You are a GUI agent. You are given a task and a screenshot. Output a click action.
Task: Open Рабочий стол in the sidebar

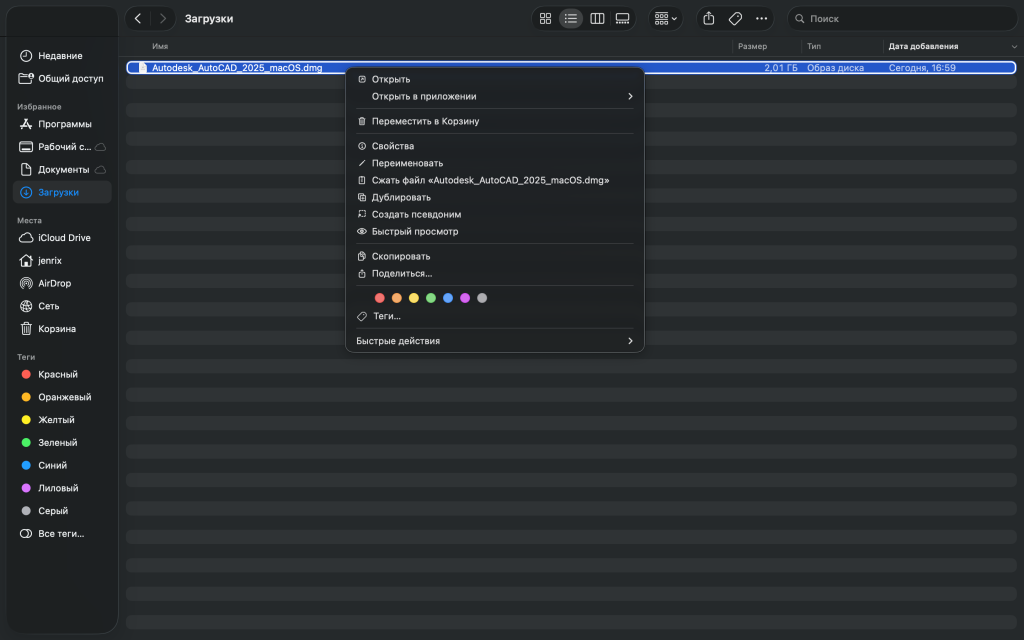(62, 147)
